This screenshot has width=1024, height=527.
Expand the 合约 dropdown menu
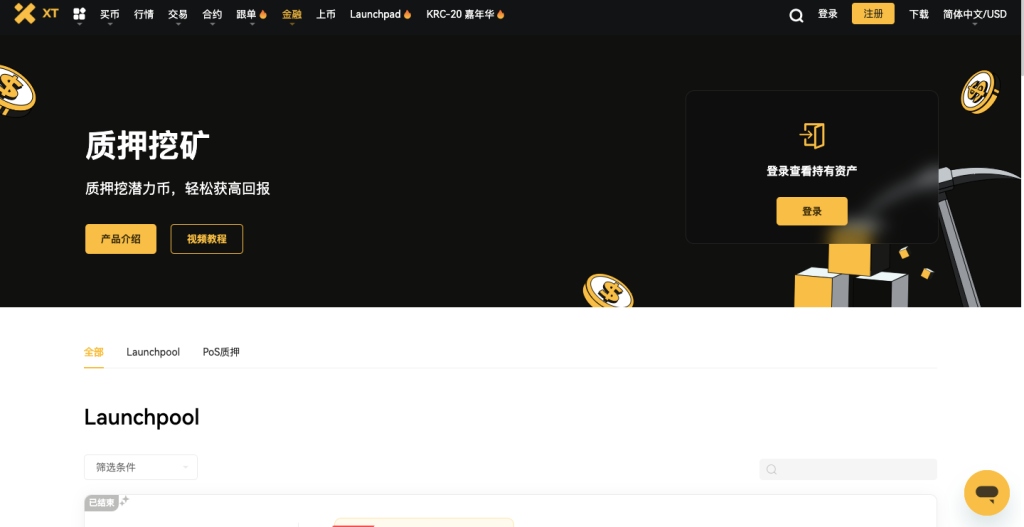pyautogui.click(x=212, y=16)
